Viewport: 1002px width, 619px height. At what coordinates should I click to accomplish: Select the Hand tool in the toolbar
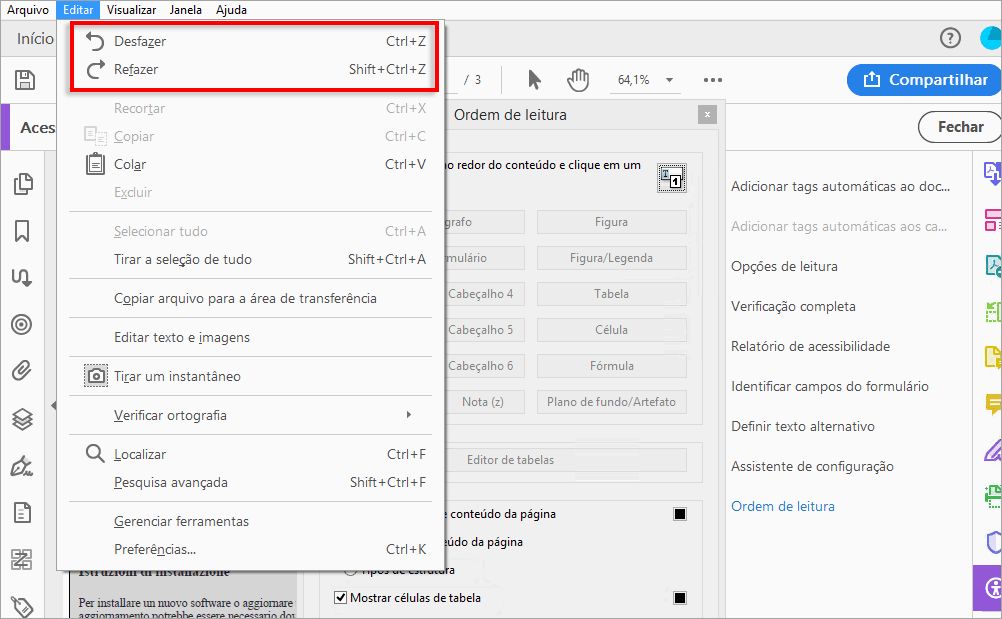pyautogui.click(x=577, y=80)
